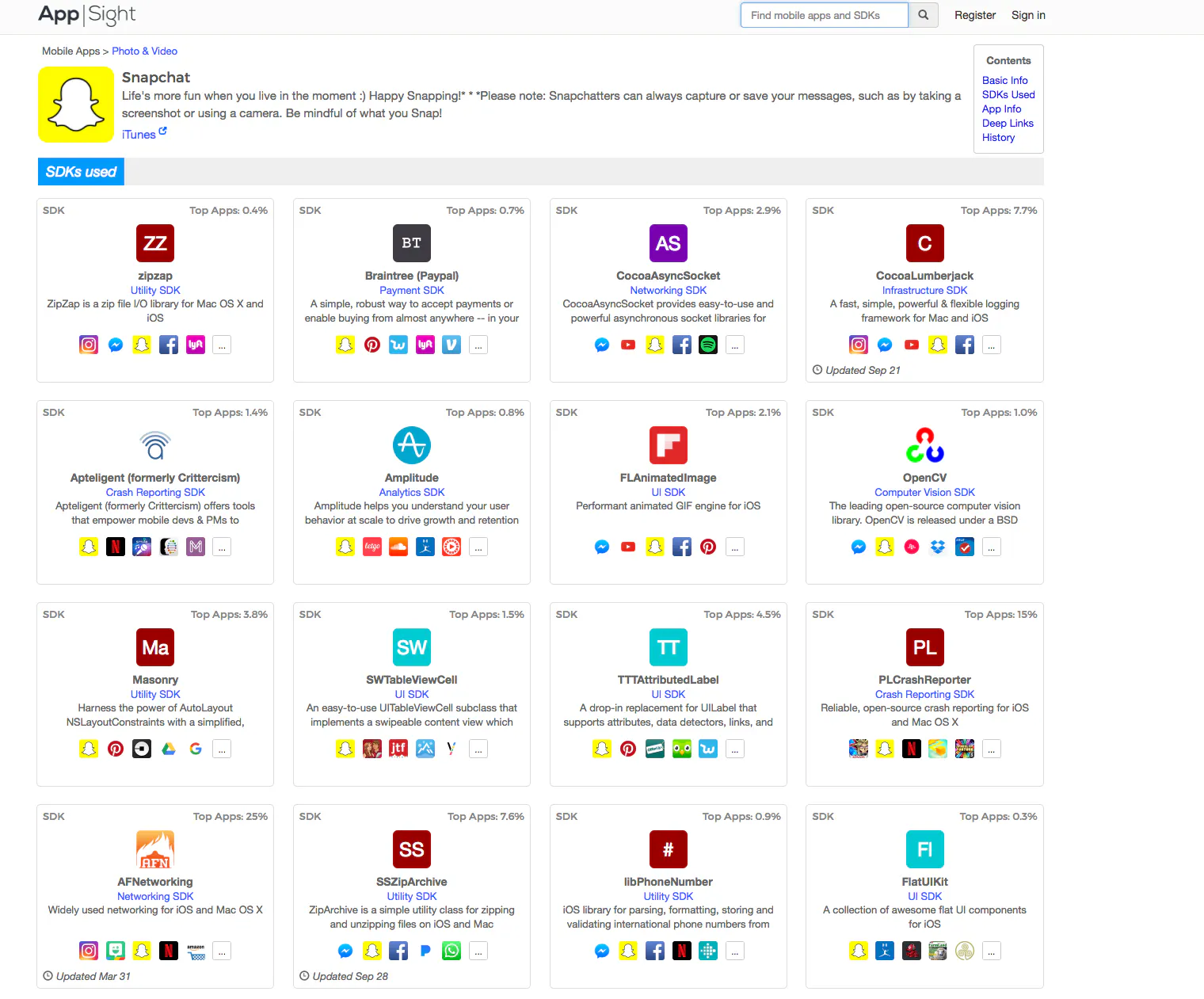Open Dropbox icon in OpenCV card

click(938, 547)
